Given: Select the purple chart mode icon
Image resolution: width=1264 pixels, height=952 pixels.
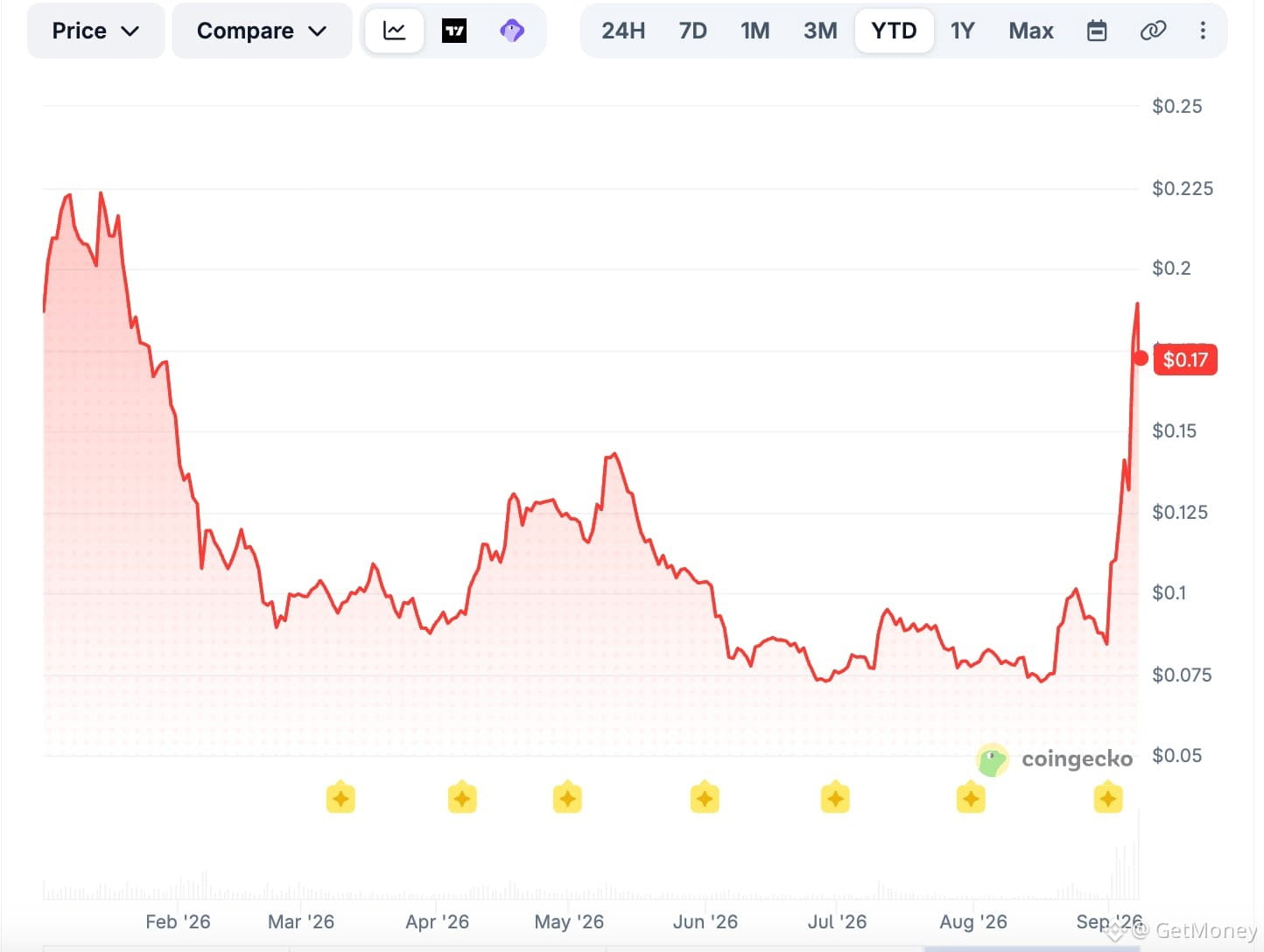Looking at the screenshot, I should (x=512, y=31).
